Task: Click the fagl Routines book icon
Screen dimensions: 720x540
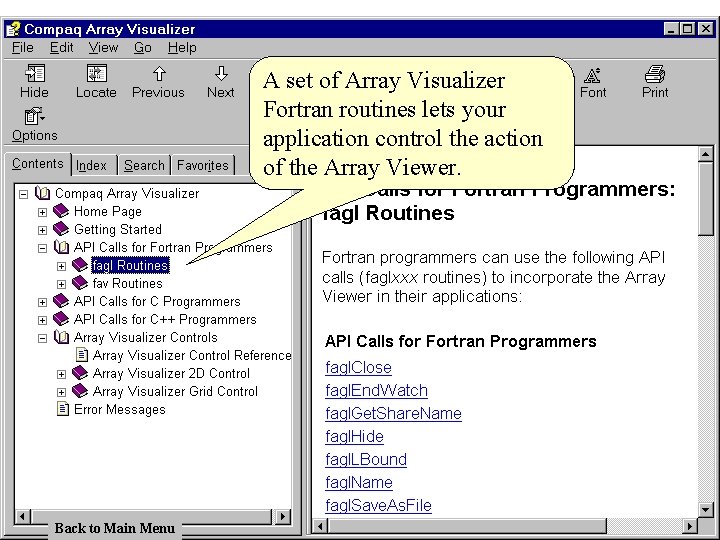Action: [x=80, y=265]
